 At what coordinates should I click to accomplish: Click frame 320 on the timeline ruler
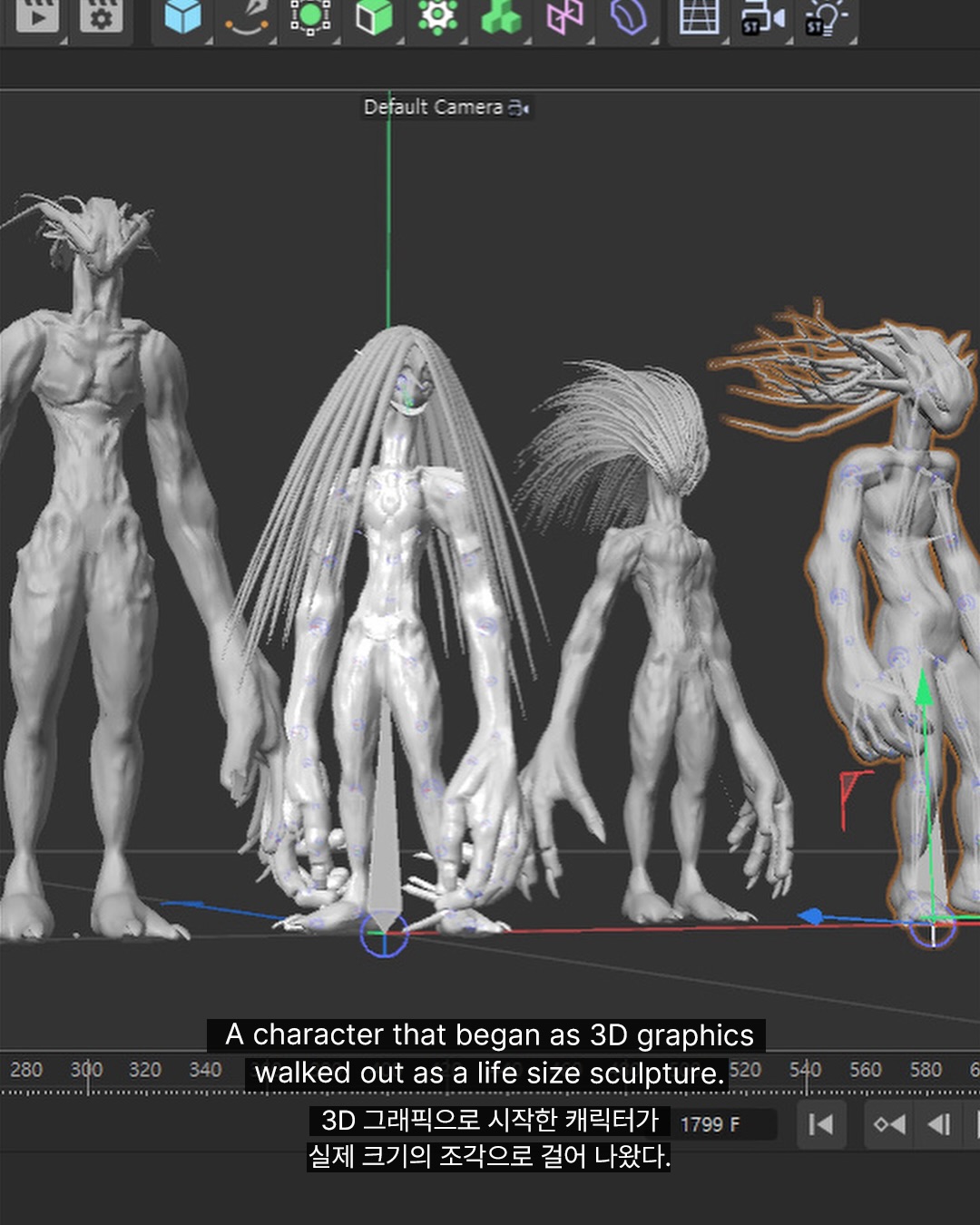pyautogui.click(x=145, y=1070)
